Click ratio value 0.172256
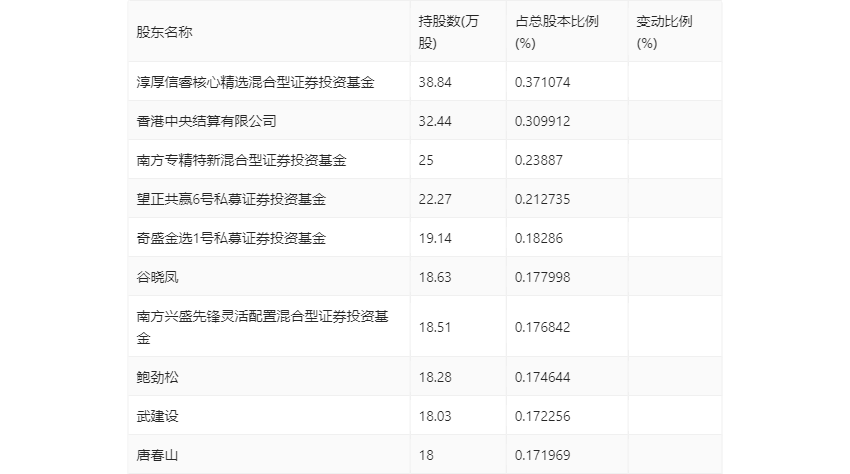The image size is (850, 474). click(x=543, y=416)
